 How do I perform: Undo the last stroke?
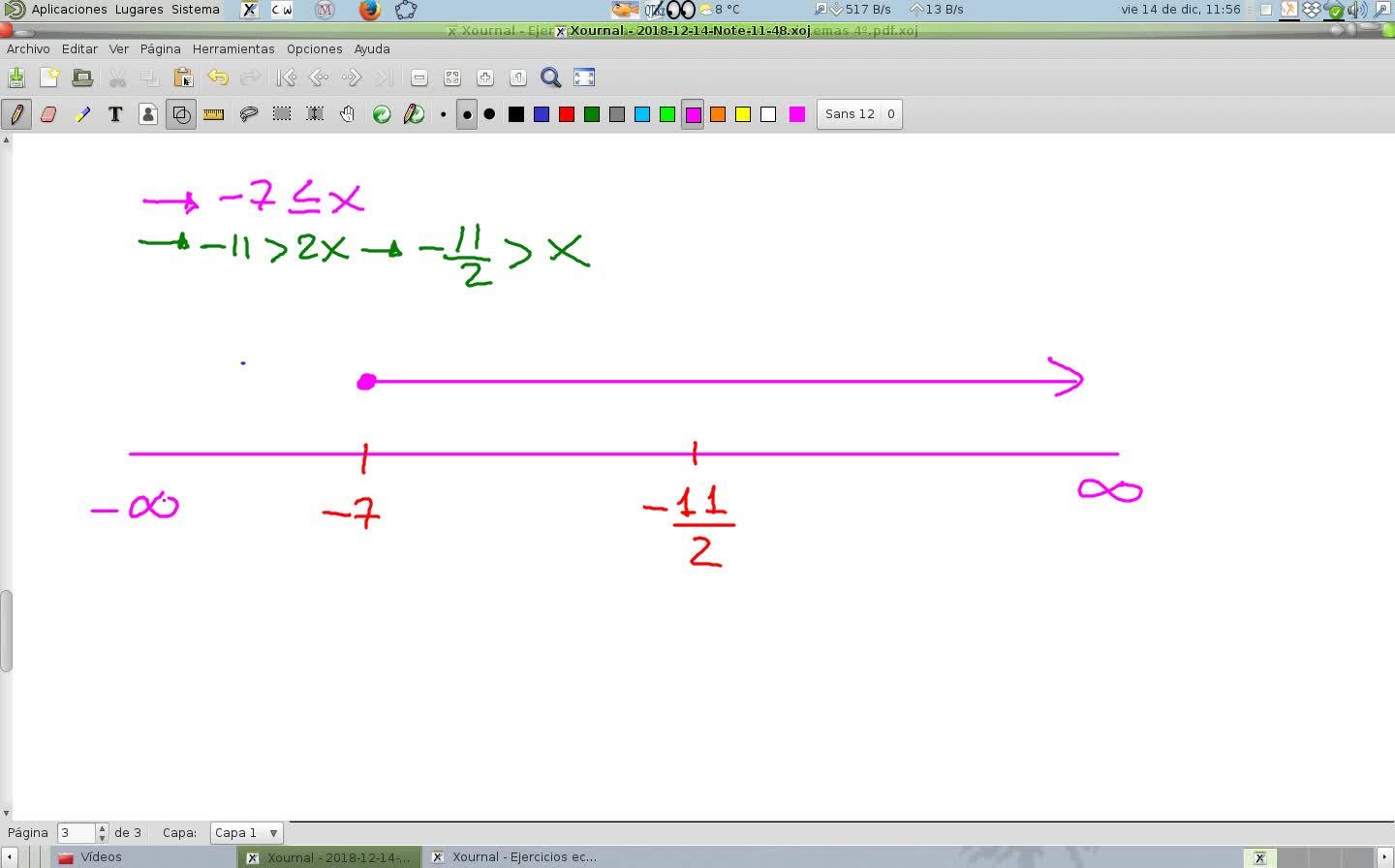pos(218,77)
